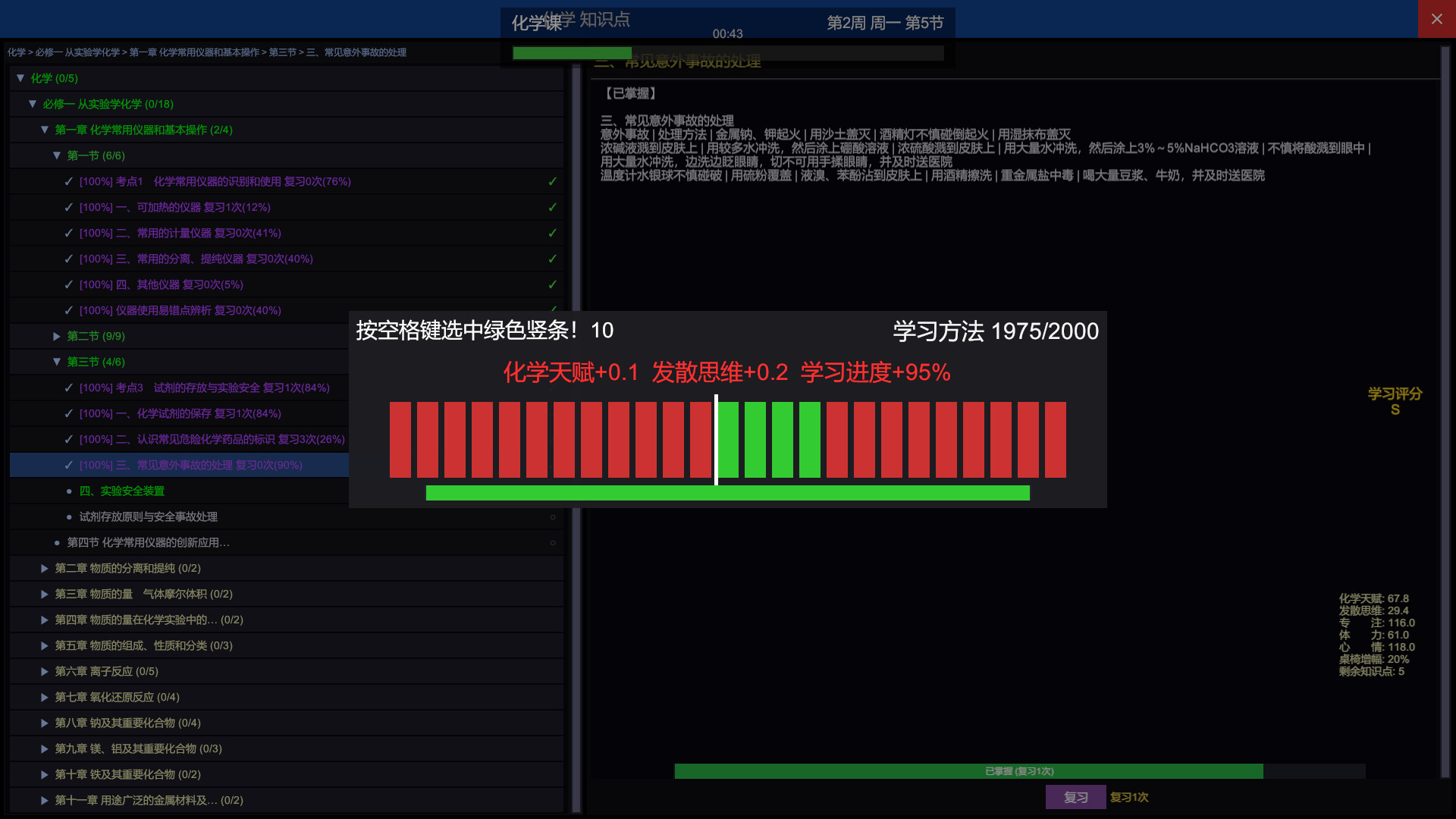Expand 第三章 物质的量 气体摩尔体积 (0/2)
This screenshot has width=1456, height=819.
(45, 594)
